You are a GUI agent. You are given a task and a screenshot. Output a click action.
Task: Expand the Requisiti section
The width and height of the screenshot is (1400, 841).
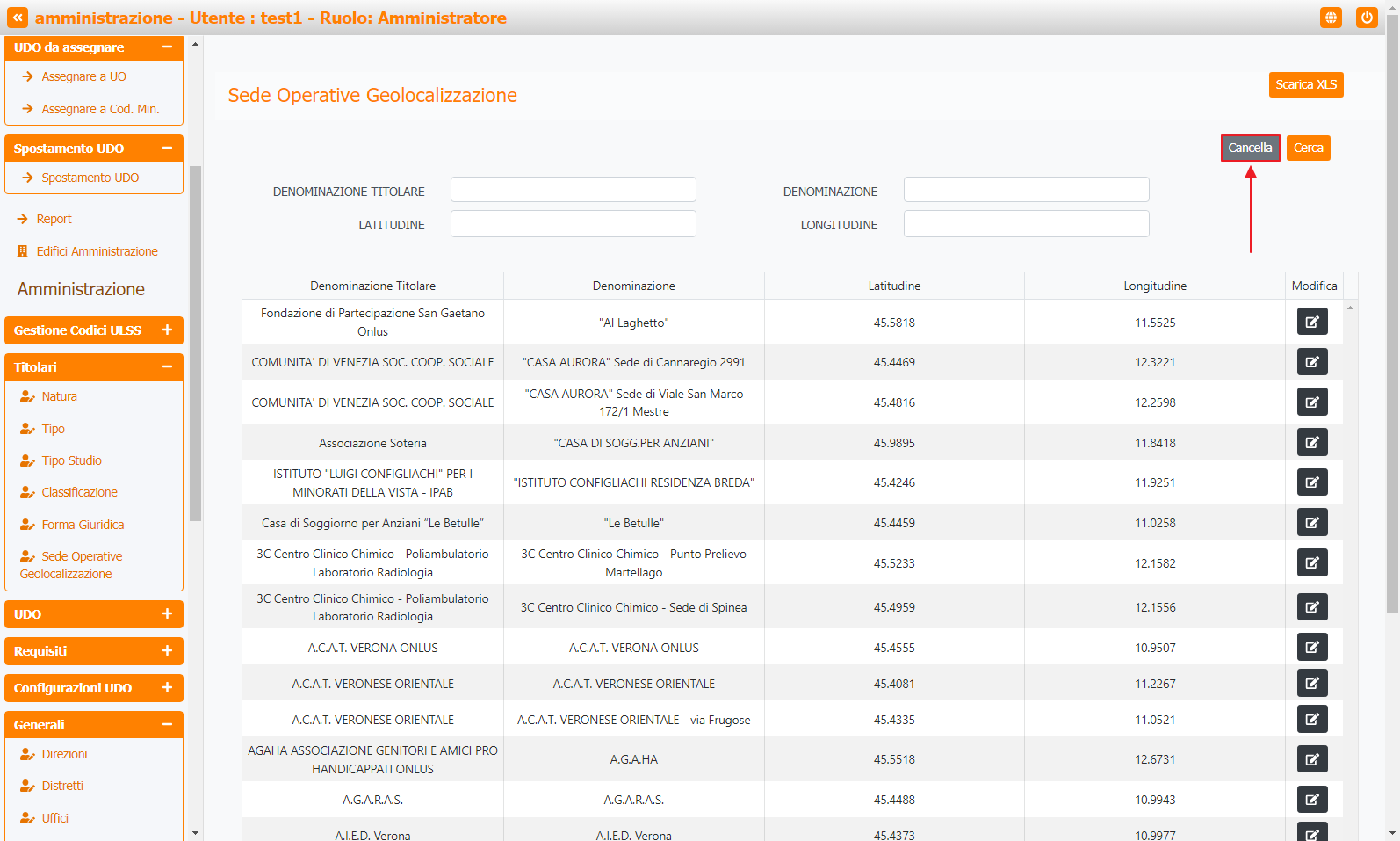click(x=167, y=651)
